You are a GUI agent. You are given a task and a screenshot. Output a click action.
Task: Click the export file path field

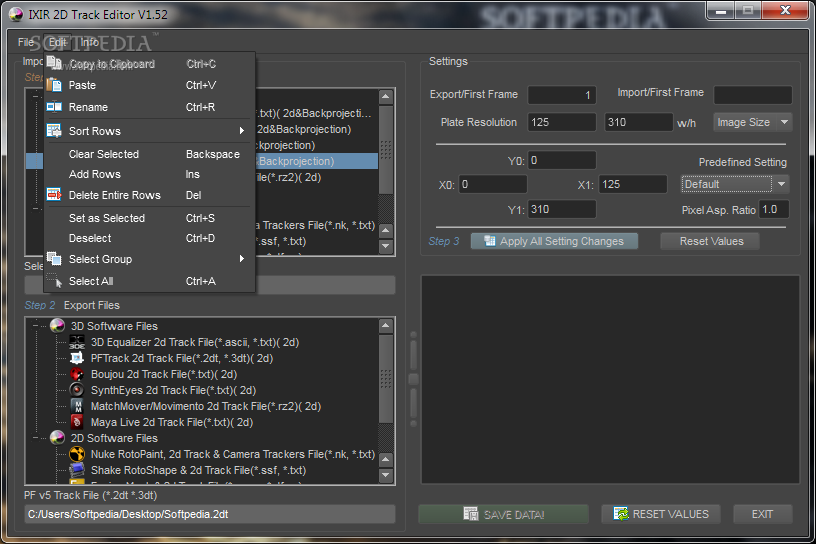click(210, 514)
